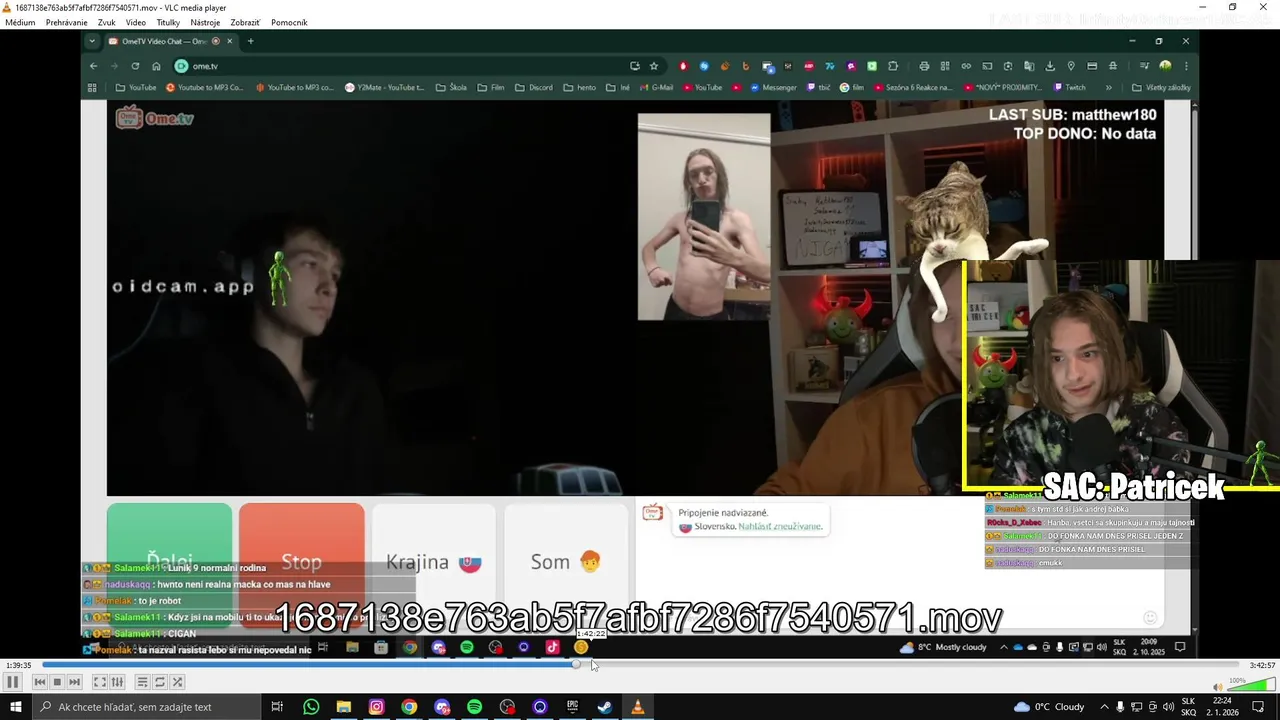Open clock showing 22:24 in tray
This screenshot has height=720, width=1280.
(x=1224, y=707)
